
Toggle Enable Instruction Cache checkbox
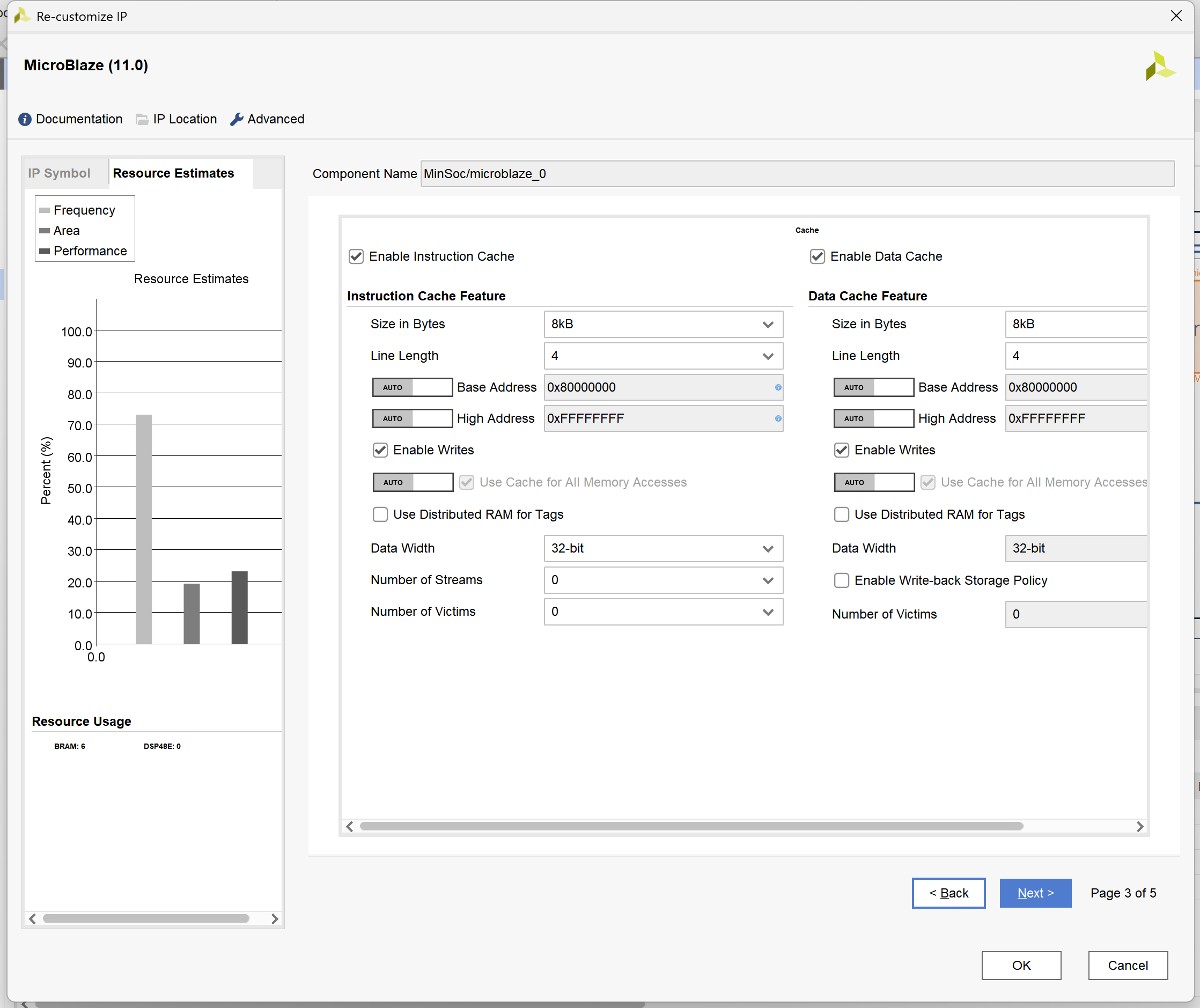point(356,256)
